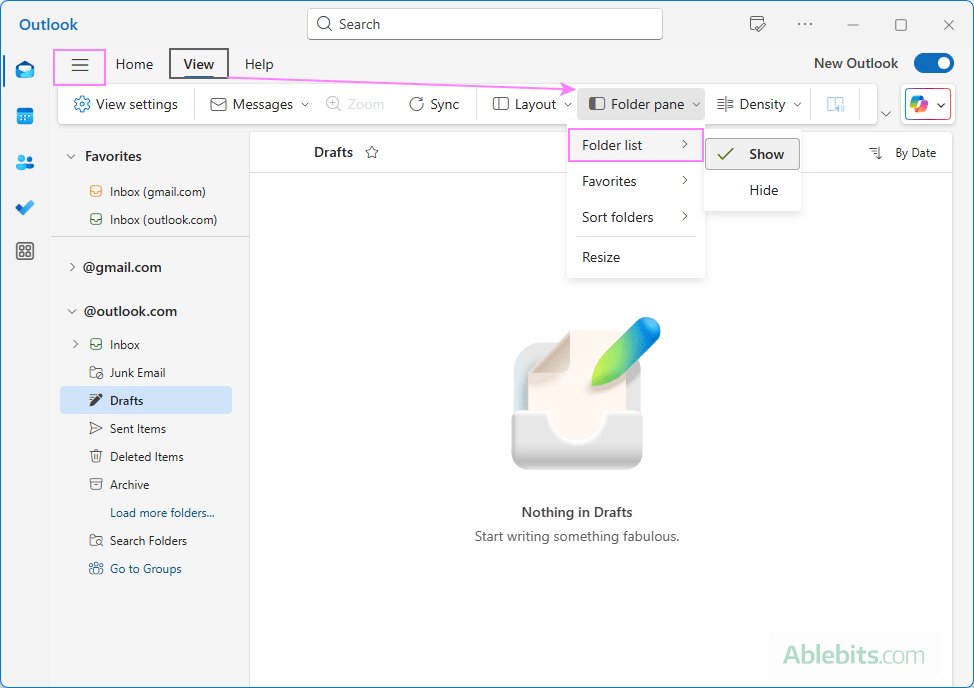Open View settings gear
974x688 pixels.
125,104
